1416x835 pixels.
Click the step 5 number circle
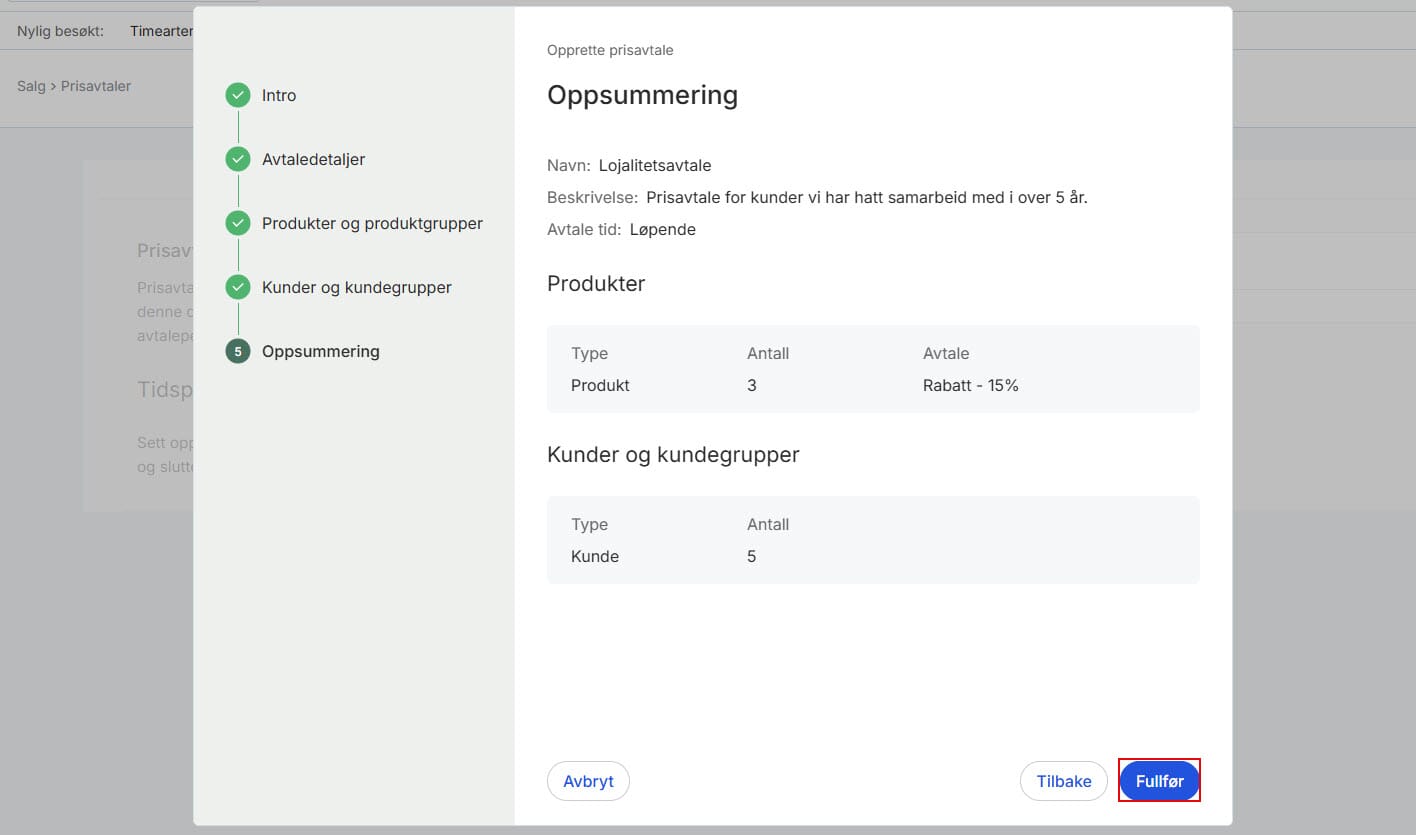[238, 352]
